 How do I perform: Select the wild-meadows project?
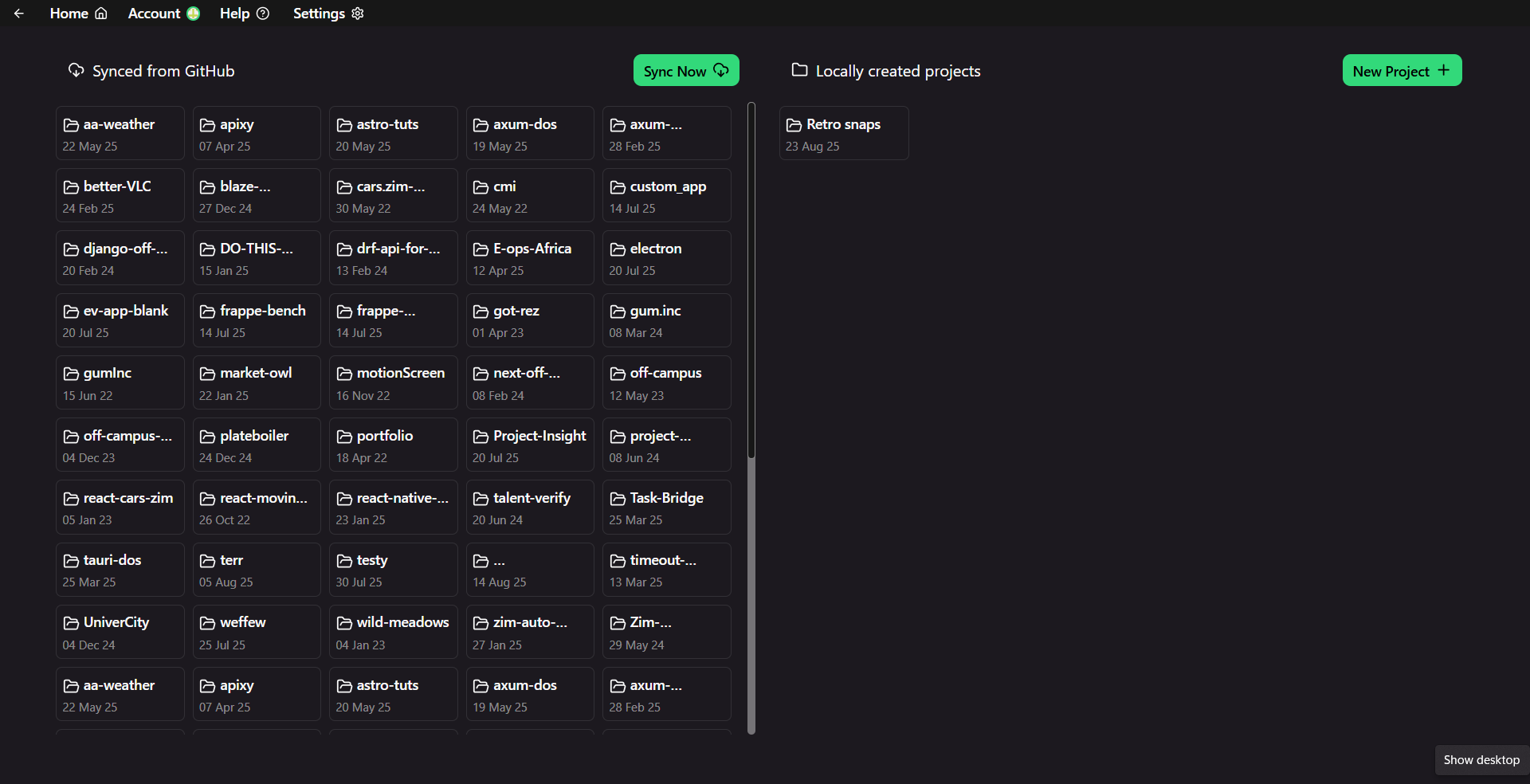click(x=394, y=632)
